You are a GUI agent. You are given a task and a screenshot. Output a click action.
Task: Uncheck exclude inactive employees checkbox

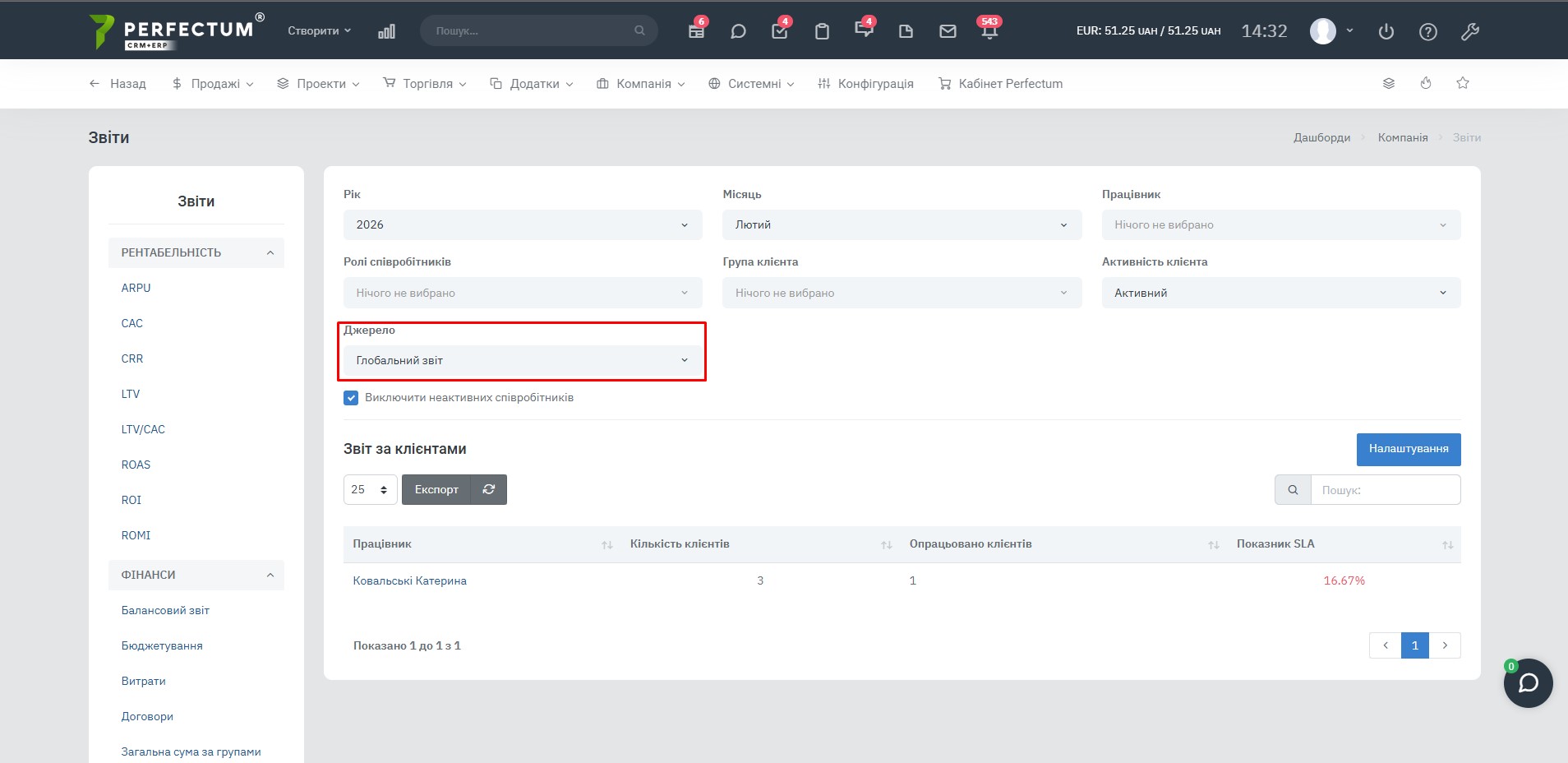351,398
